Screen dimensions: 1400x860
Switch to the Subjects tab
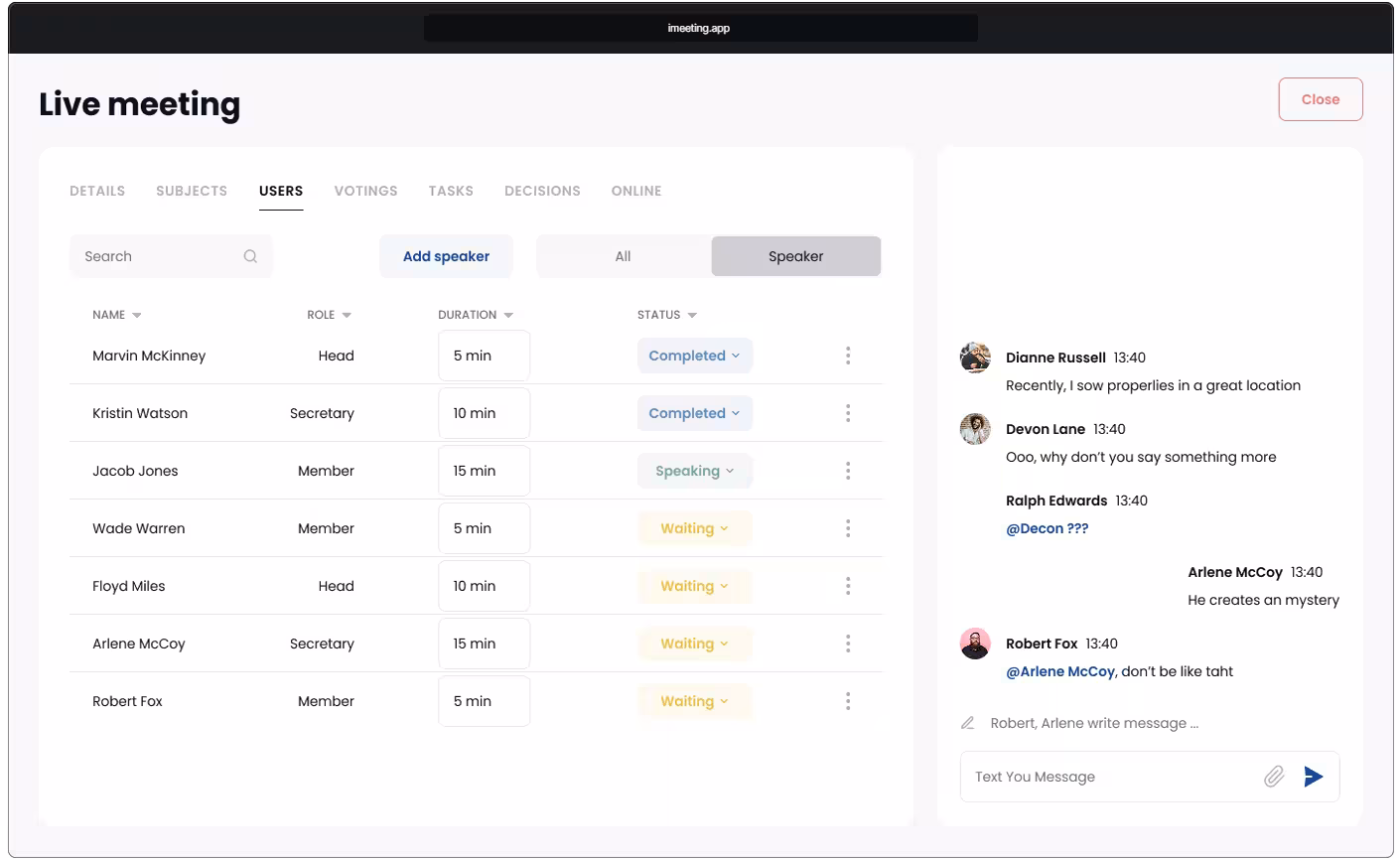(192, 191)
